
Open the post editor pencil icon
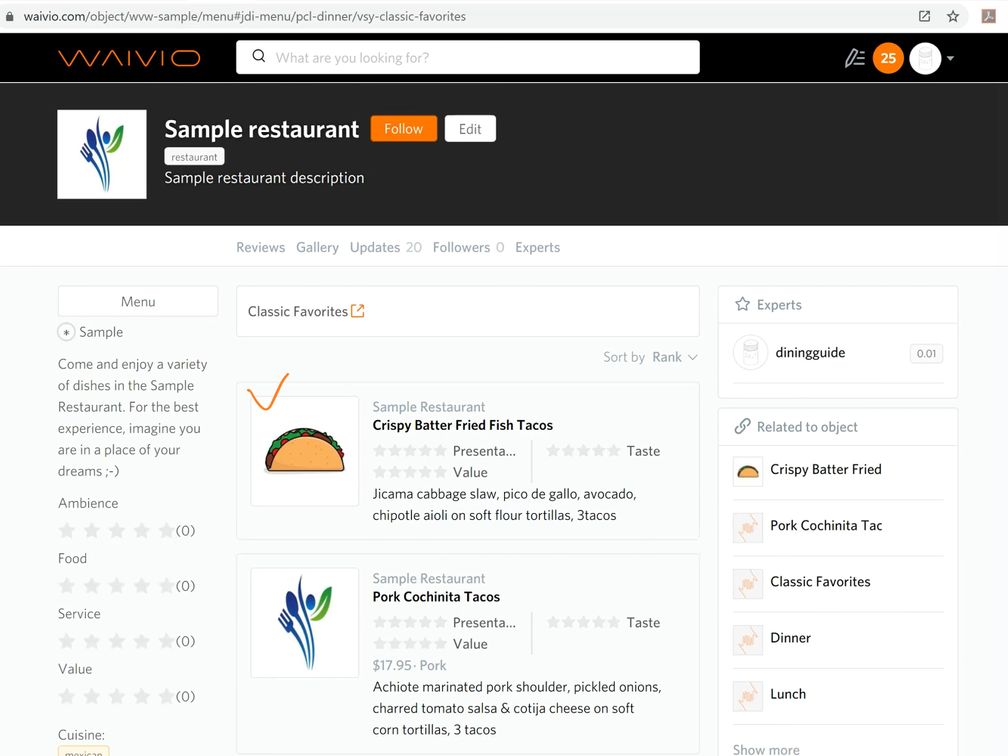854,58
